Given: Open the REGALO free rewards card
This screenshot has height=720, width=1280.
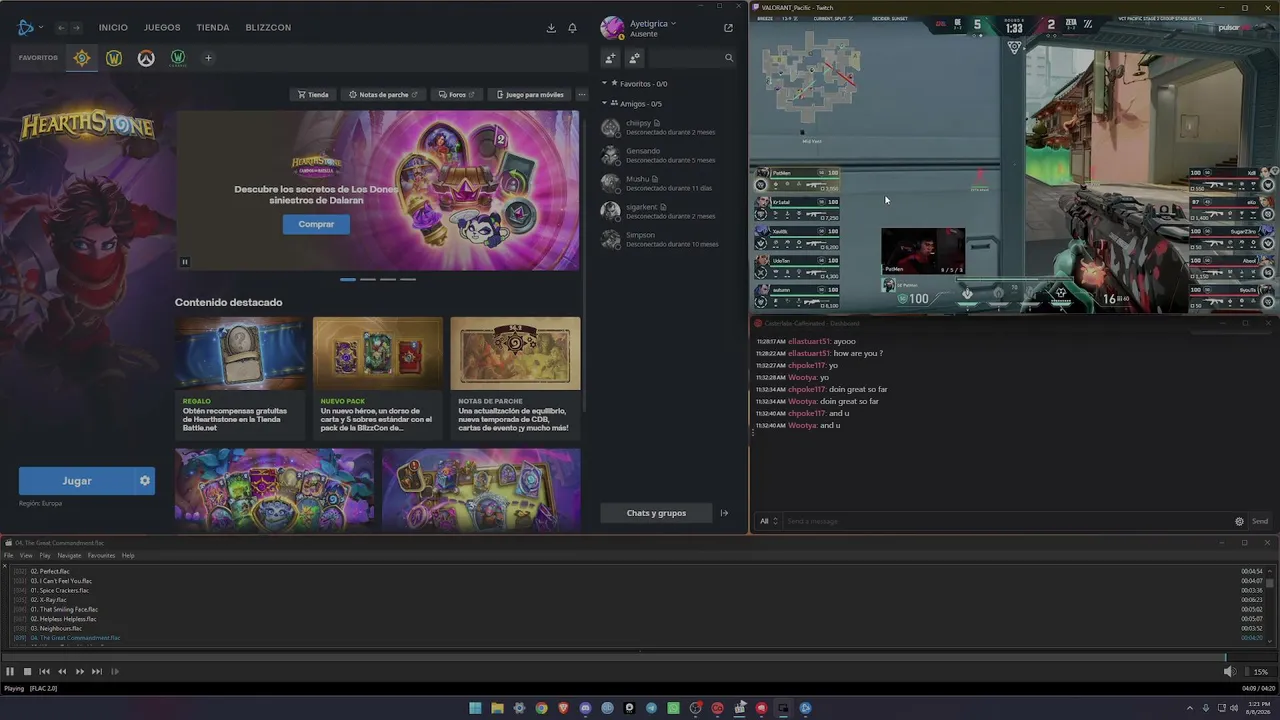Looking at the screenshot, I should 240,378.
